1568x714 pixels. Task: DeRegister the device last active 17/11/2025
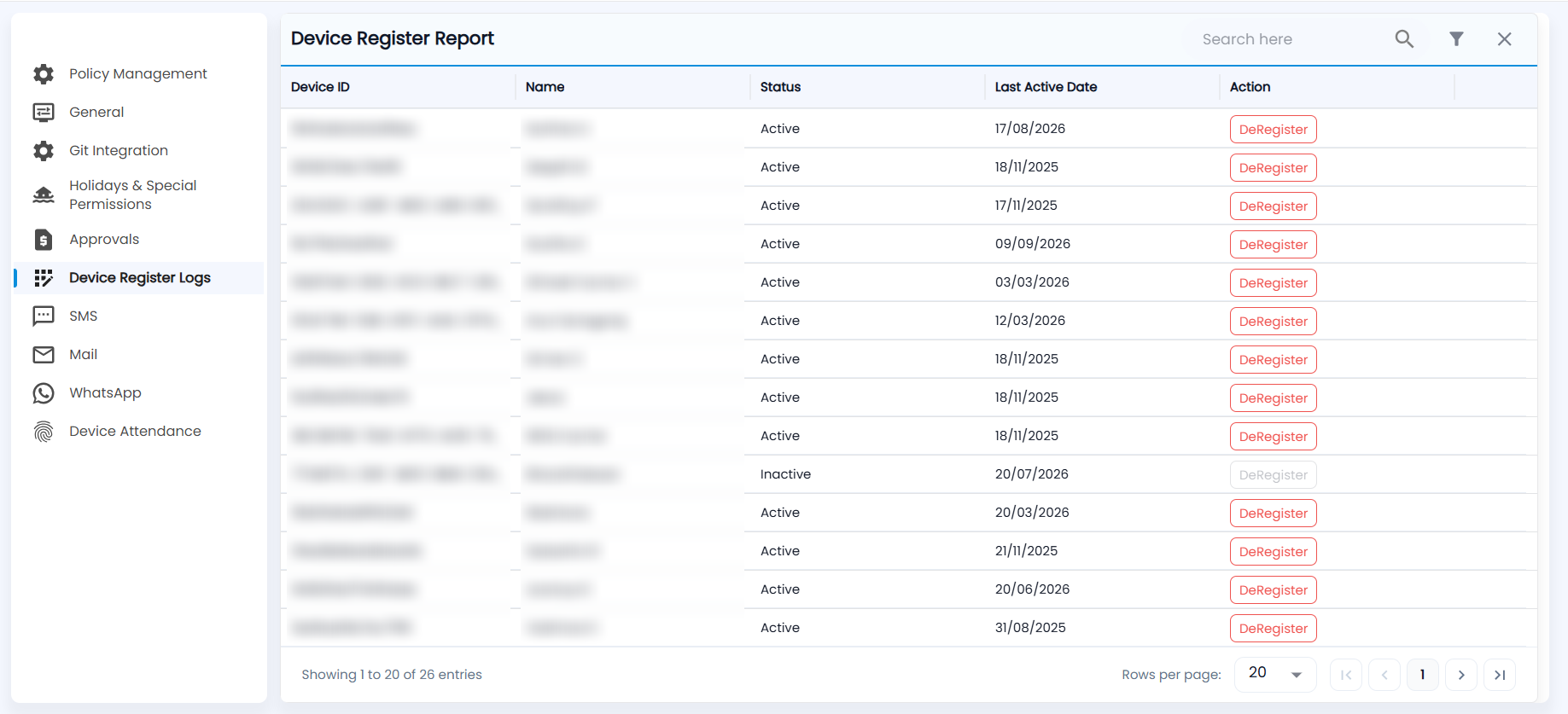1273,206
